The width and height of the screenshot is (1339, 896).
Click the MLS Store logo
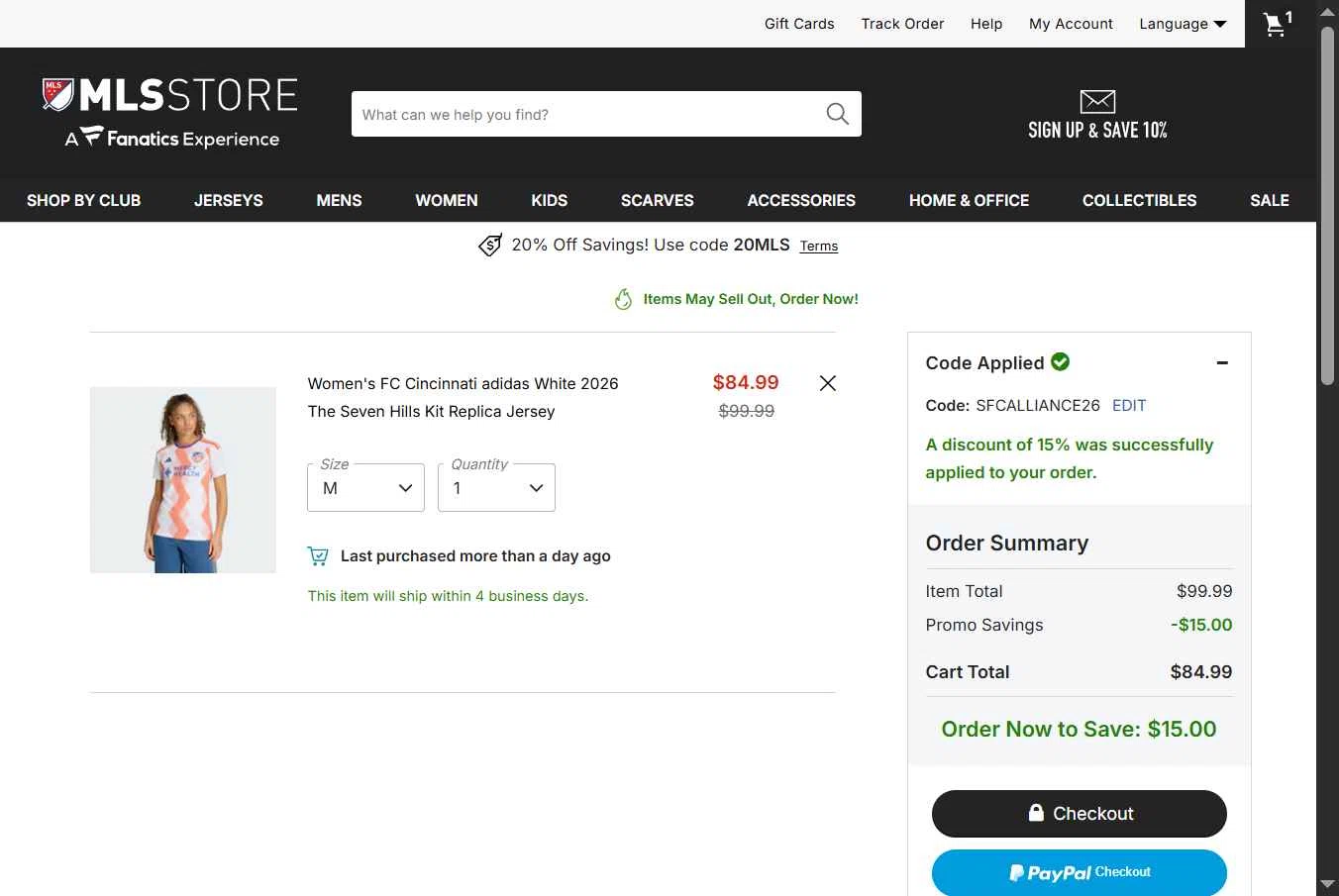point(170,113)
